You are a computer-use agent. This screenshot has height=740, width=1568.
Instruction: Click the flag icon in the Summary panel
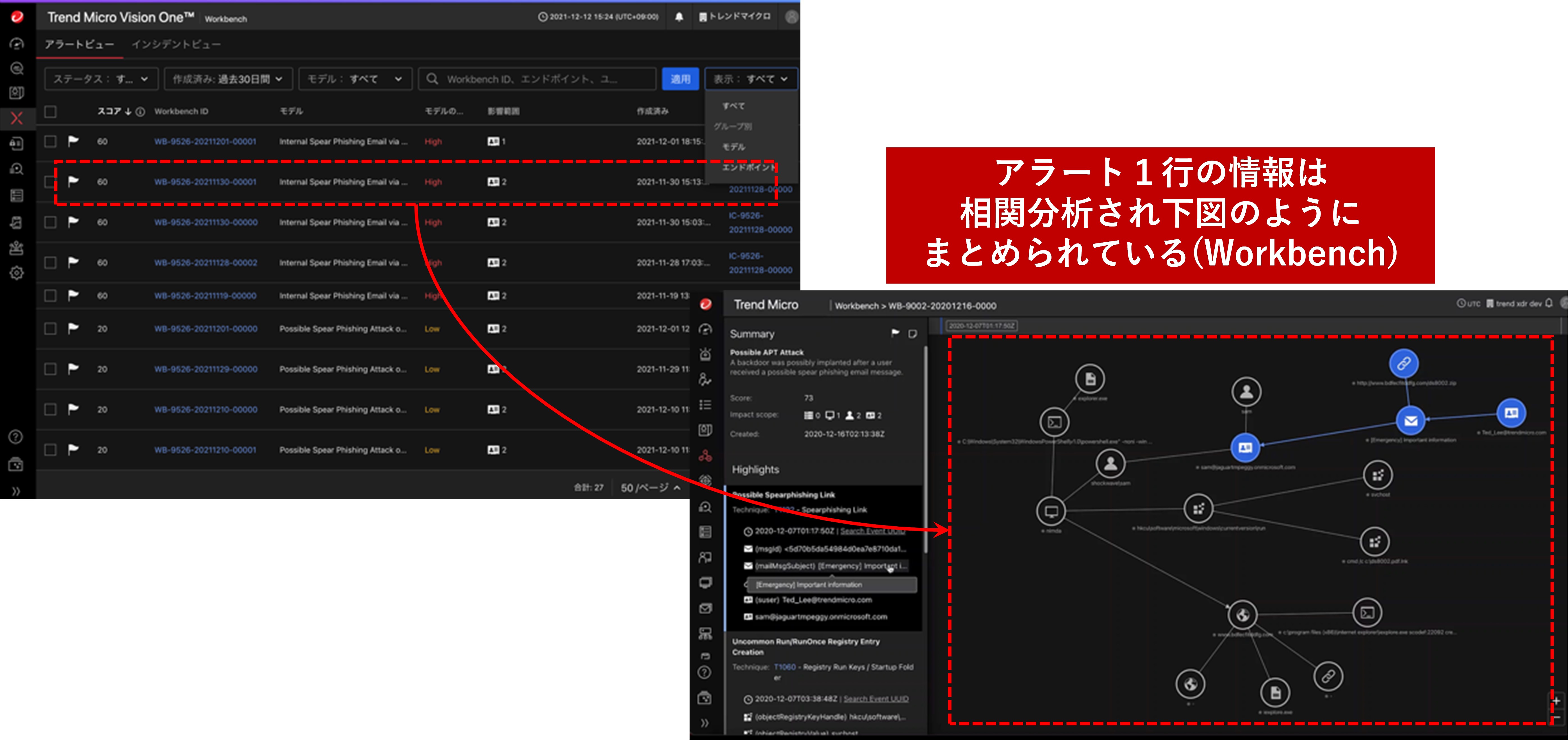point(895,333)
